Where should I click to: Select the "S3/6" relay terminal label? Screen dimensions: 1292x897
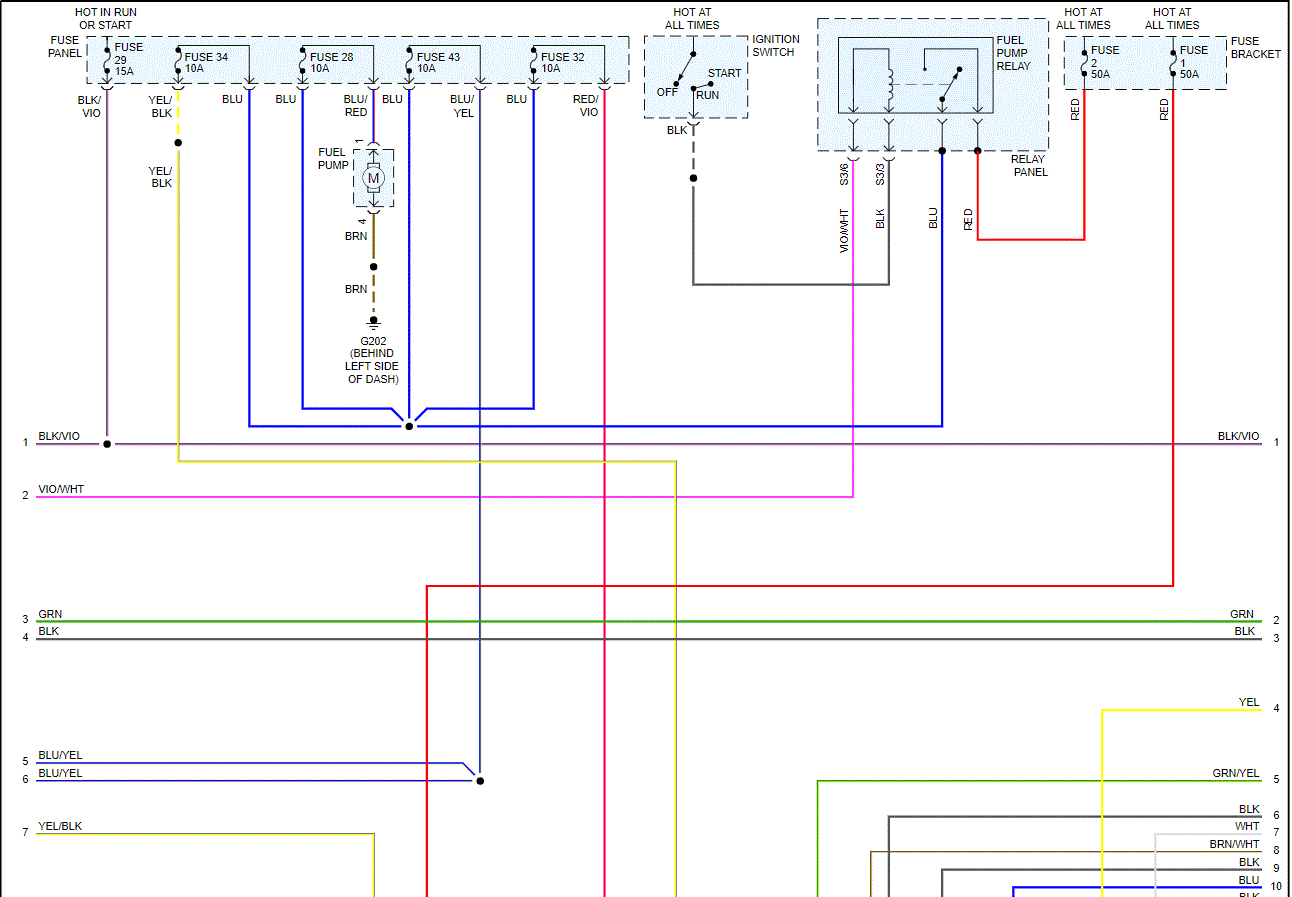point(844,173)
